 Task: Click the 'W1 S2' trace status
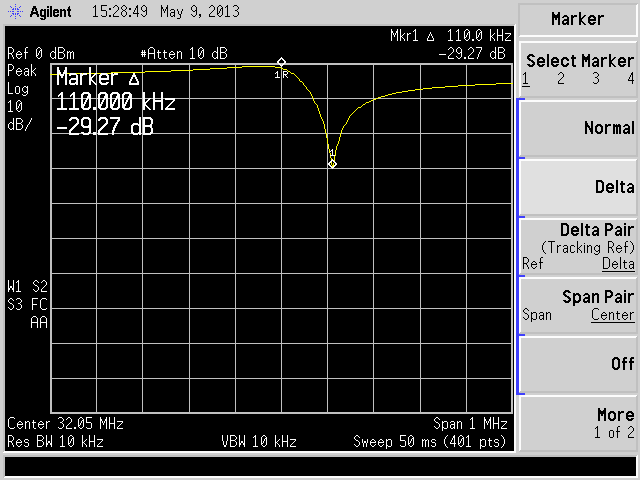tap(27, 287)
